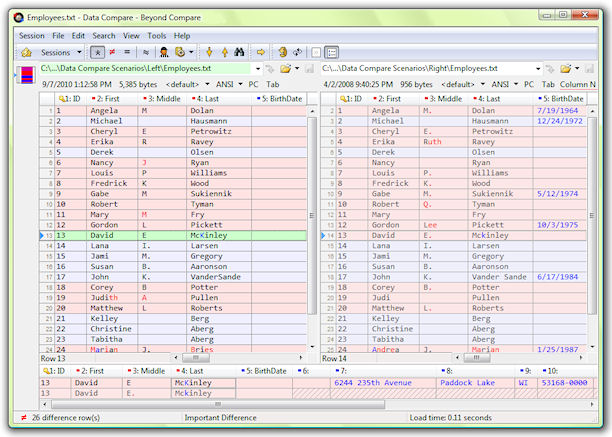Click right pane save icon

[x=589, y=69]
